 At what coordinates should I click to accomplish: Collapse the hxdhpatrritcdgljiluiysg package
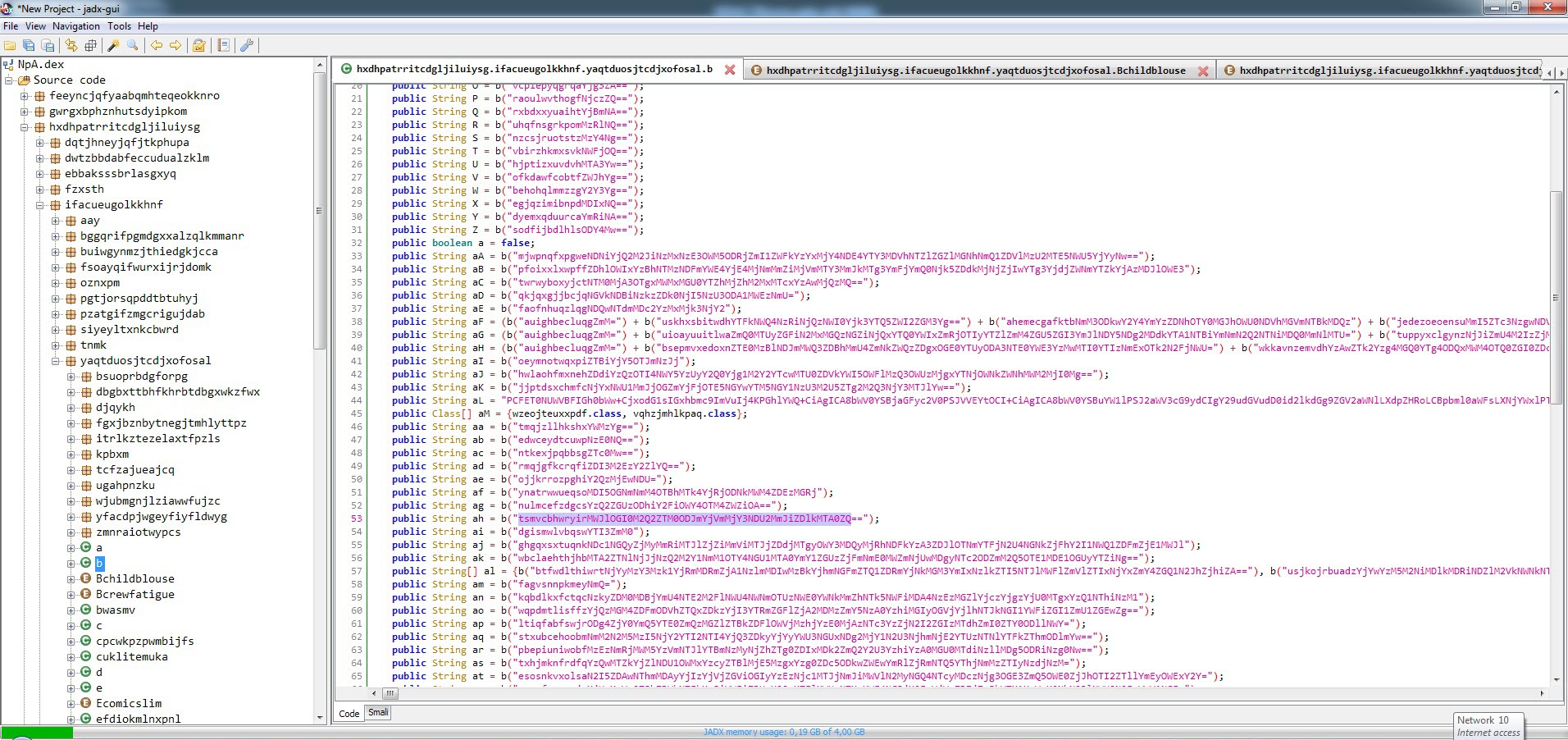point(25,127)
